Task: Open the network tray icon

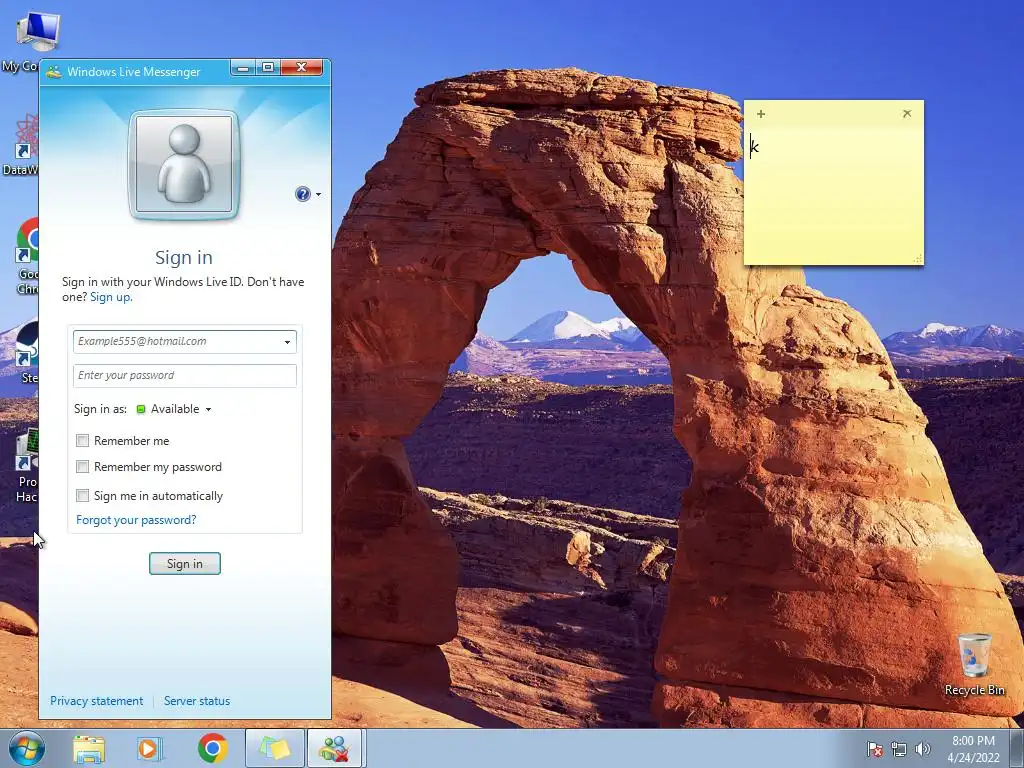Action: (899, 749)
